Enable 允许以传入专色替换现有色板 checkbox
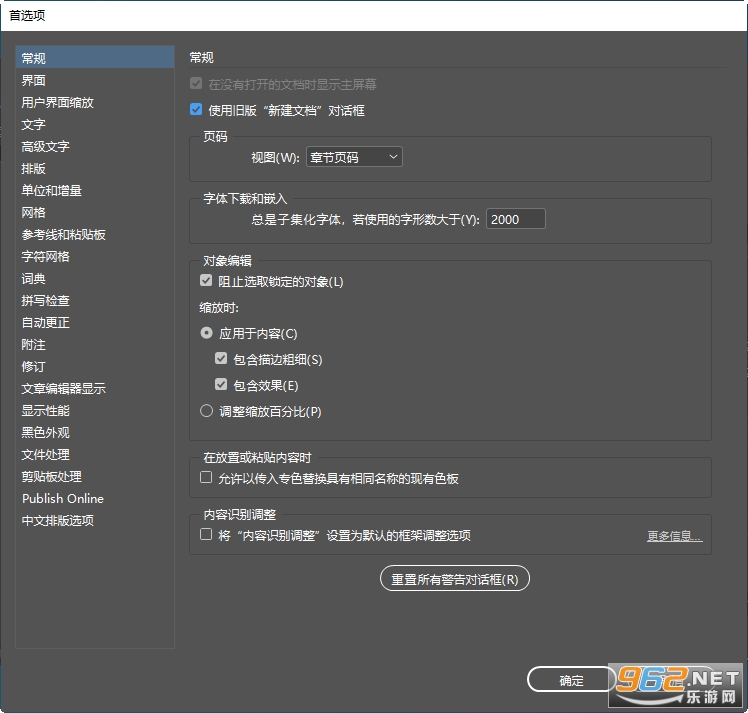The height and width of the screenshot is (713, 748). pos(206,477)
